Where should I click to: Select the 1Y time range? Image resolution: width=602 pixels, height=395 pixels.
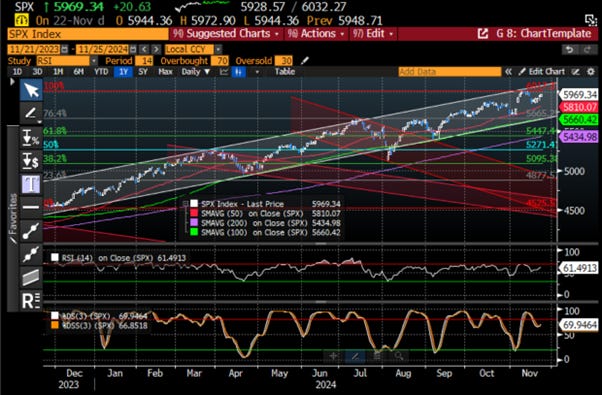[x=123, y=72]
